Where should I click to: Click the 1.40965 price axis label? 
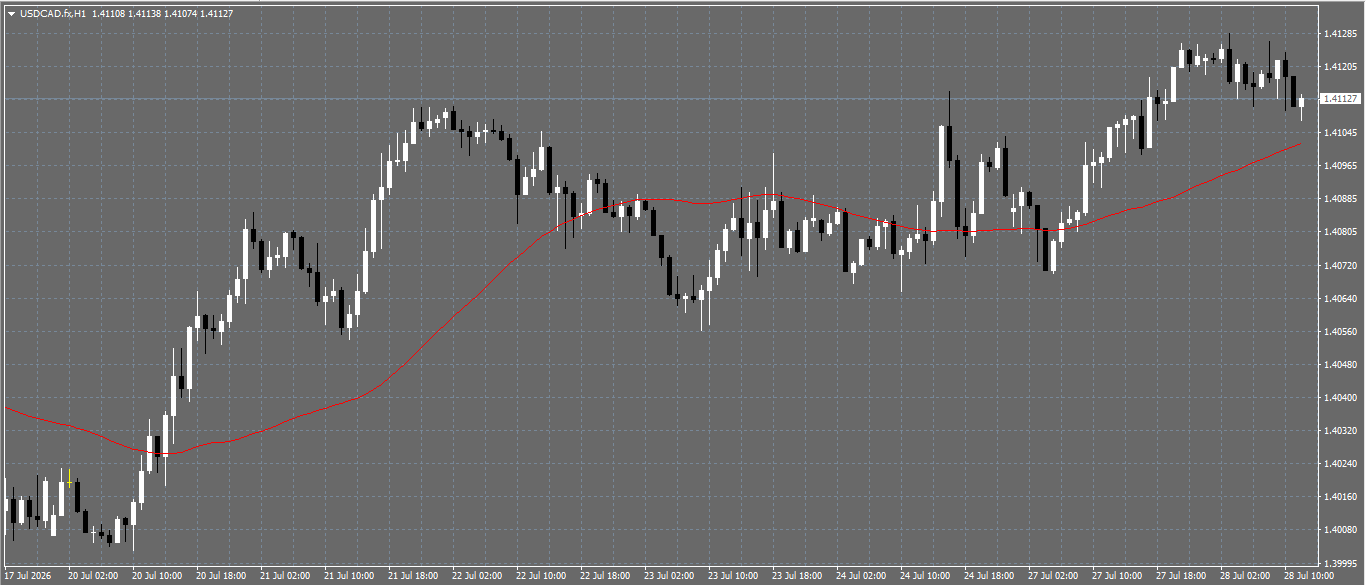(1340, 166)
